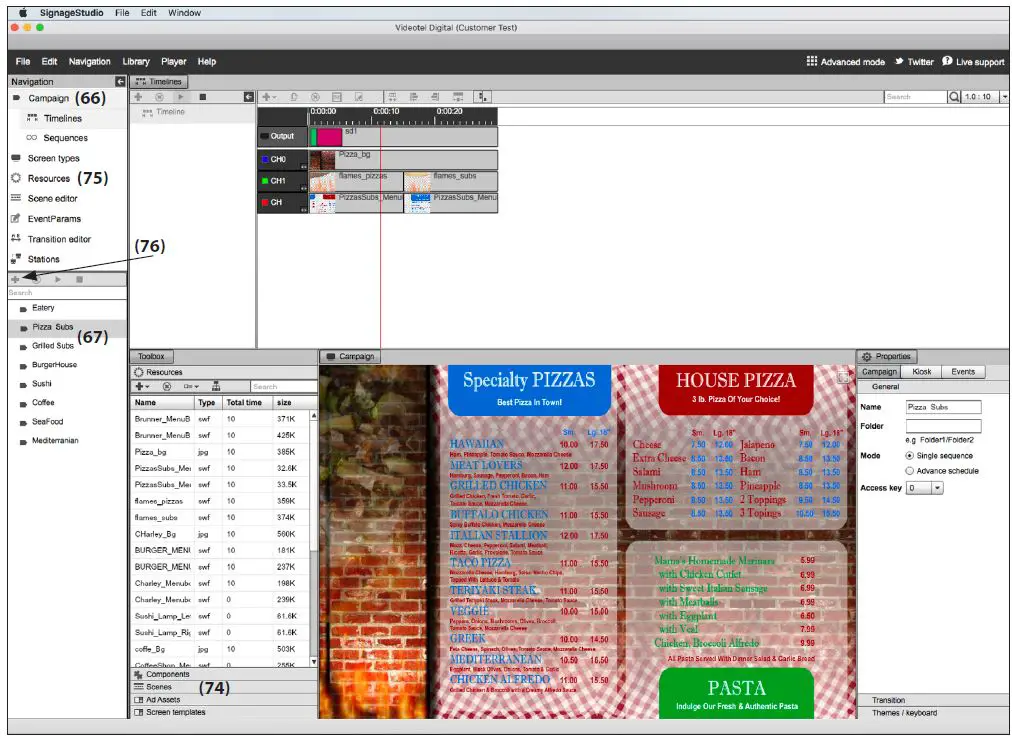
Task: Click the Stations icon in Navigation
Action: (16, 259)
